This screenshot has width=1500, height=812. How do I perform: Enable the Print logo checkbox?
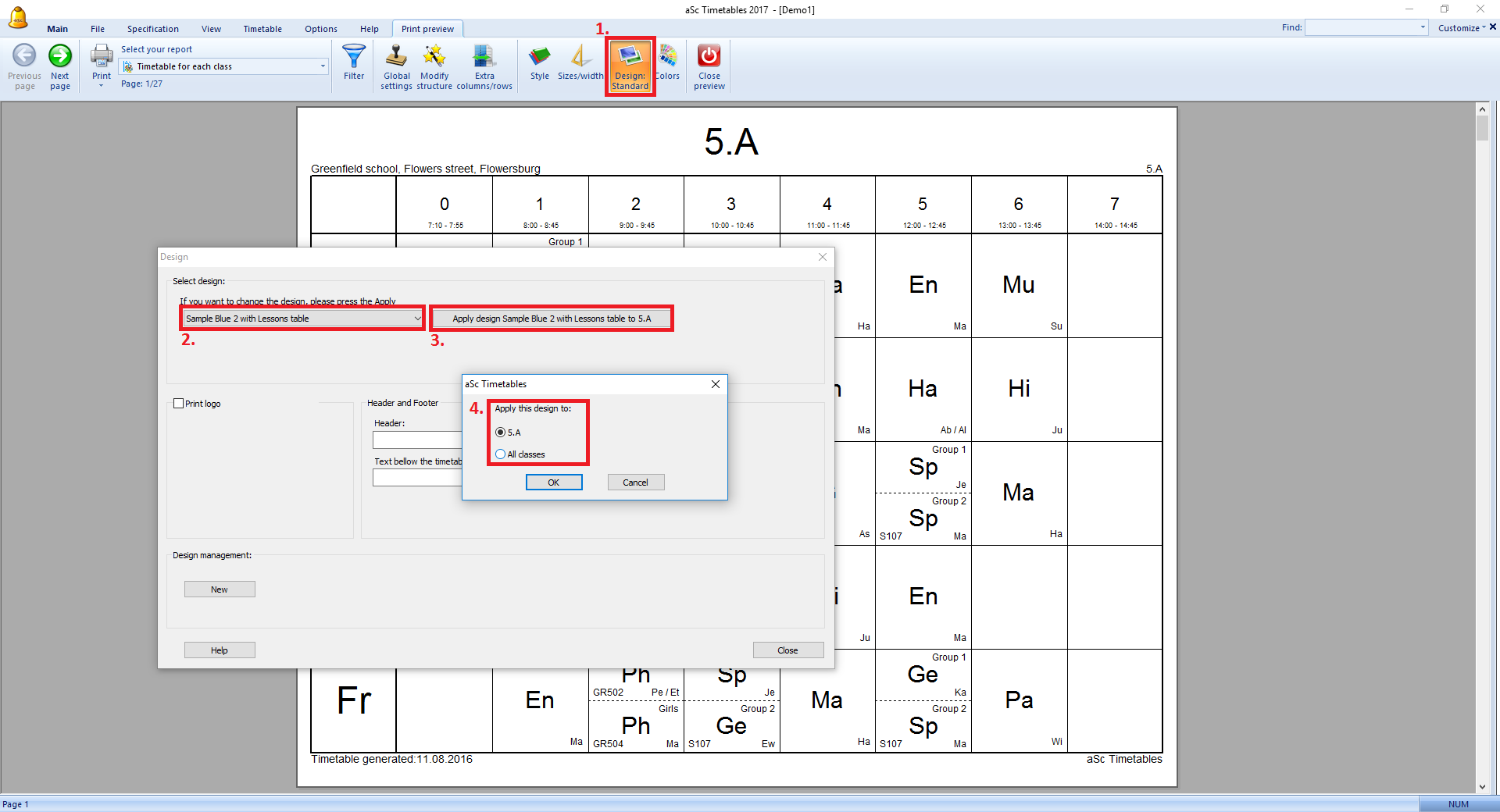pyautogui.click(x=179, y=404)
